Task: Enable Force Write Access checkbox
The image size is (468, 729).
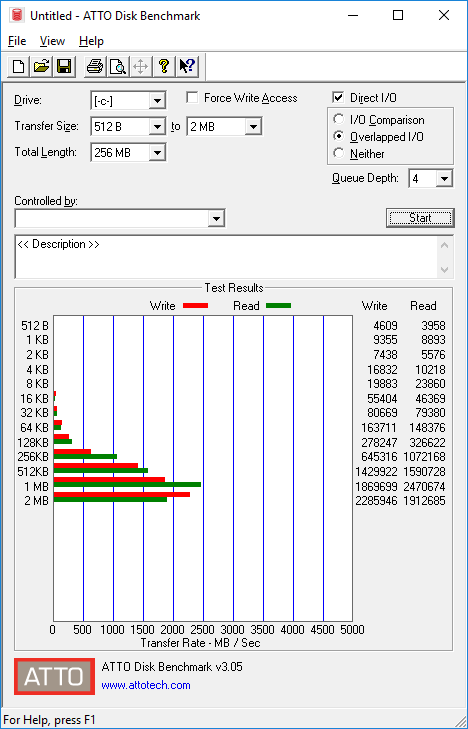Action: tap(192, 98)
